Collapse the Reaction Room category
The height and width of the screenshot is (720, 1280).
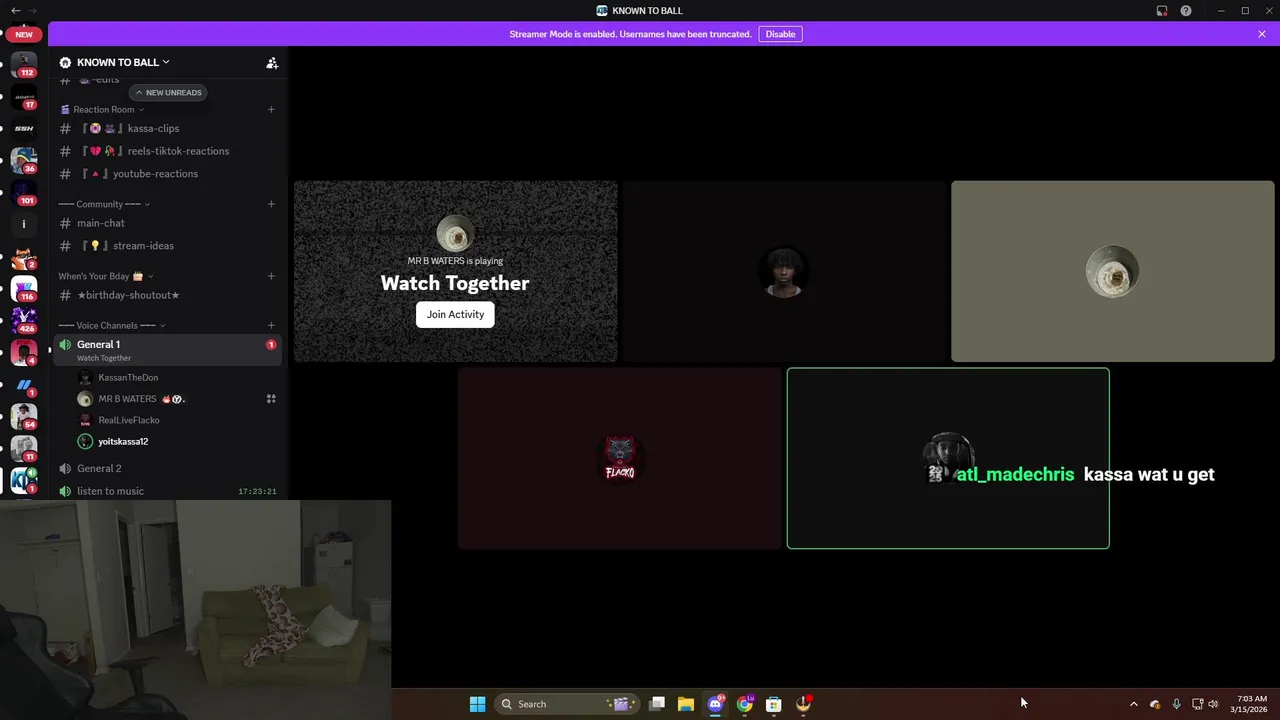pyautogui.click(x=103, y=109)
